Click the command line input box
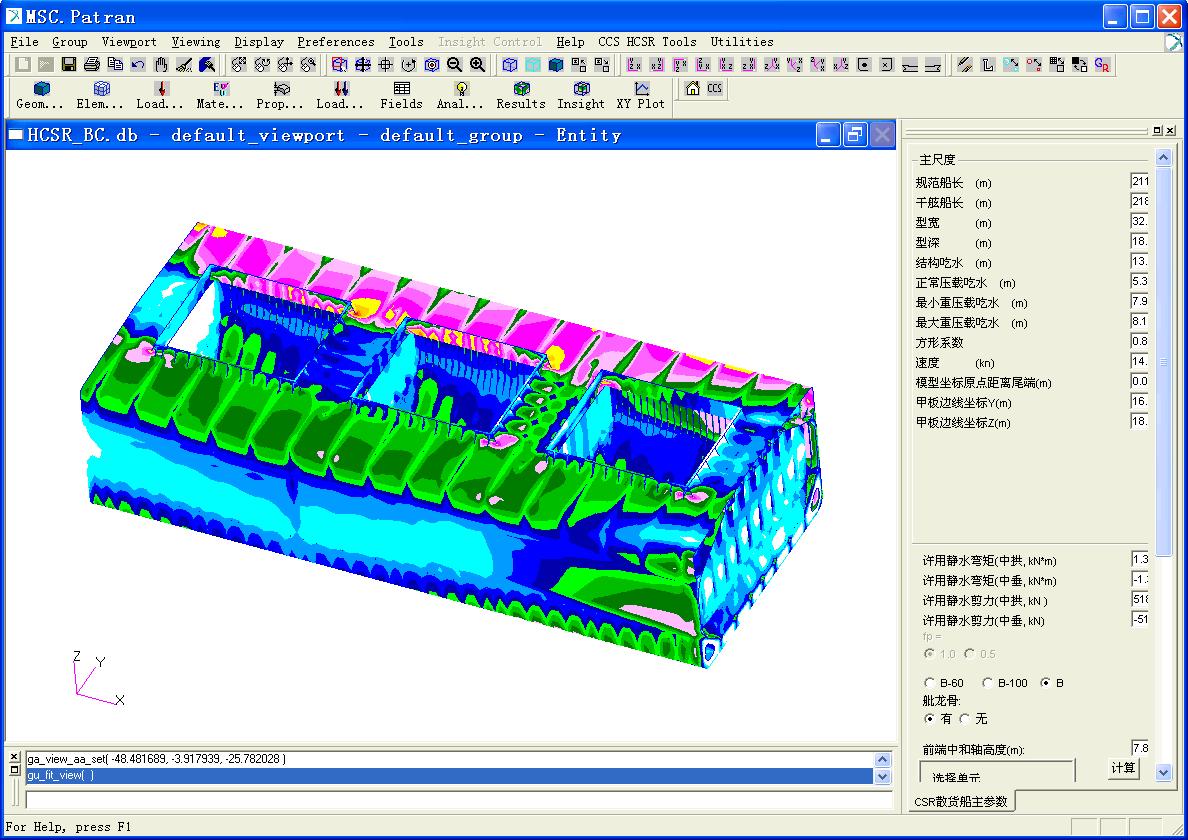 click(458, 800)
